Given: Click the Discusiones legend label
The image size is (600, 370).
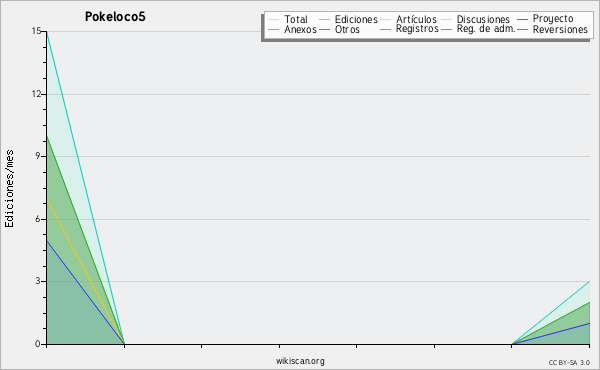Looking at the screenshot, I should (x=483, y=19).
